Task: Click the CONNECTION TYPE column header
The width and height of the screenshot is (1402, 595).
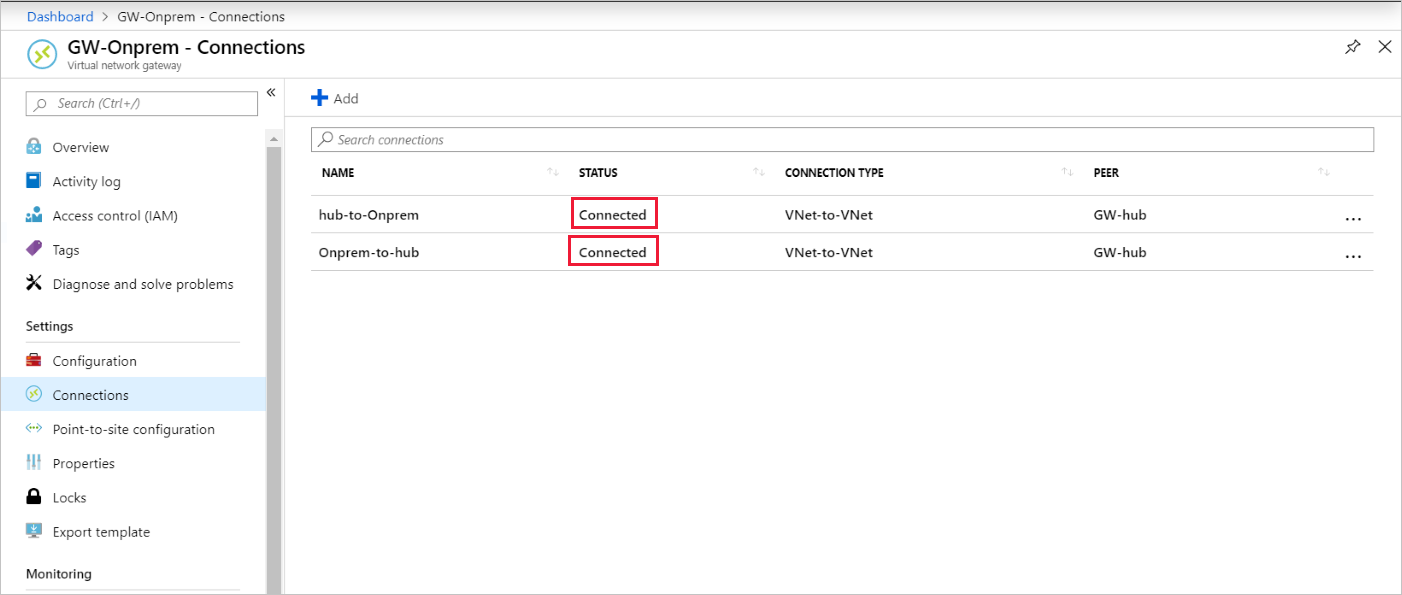Action: (834, 173)
